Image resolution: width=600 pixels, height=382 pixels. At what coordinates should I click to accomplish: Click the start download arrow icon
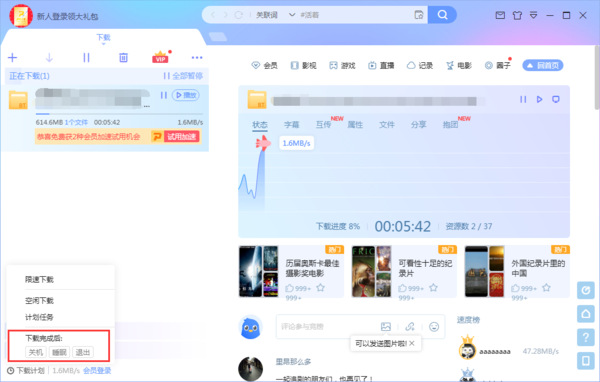tap(49, 57)
